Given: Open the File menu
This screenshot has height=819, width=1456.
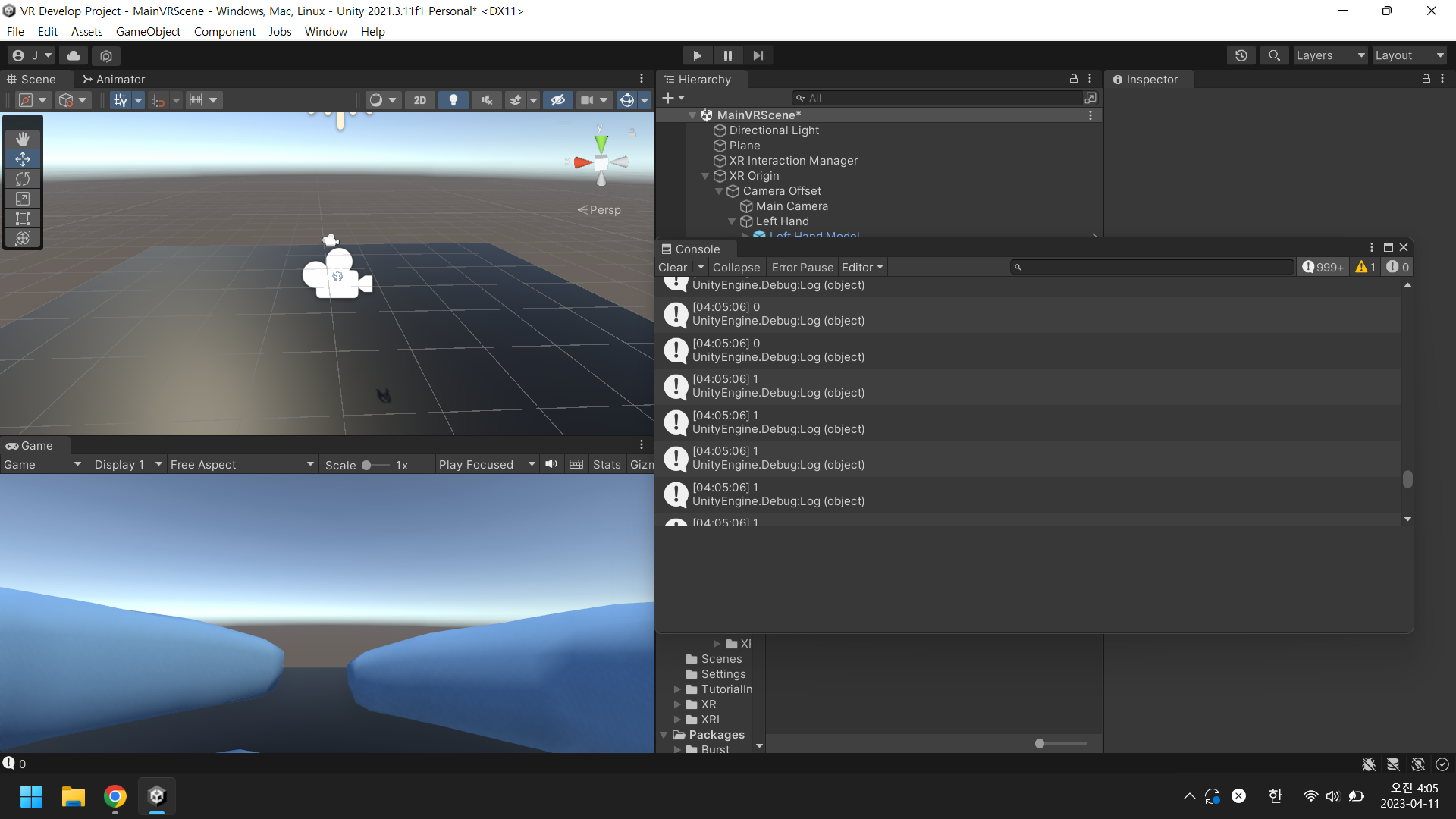Looking at the screenshot, I should tap(15, 31).
